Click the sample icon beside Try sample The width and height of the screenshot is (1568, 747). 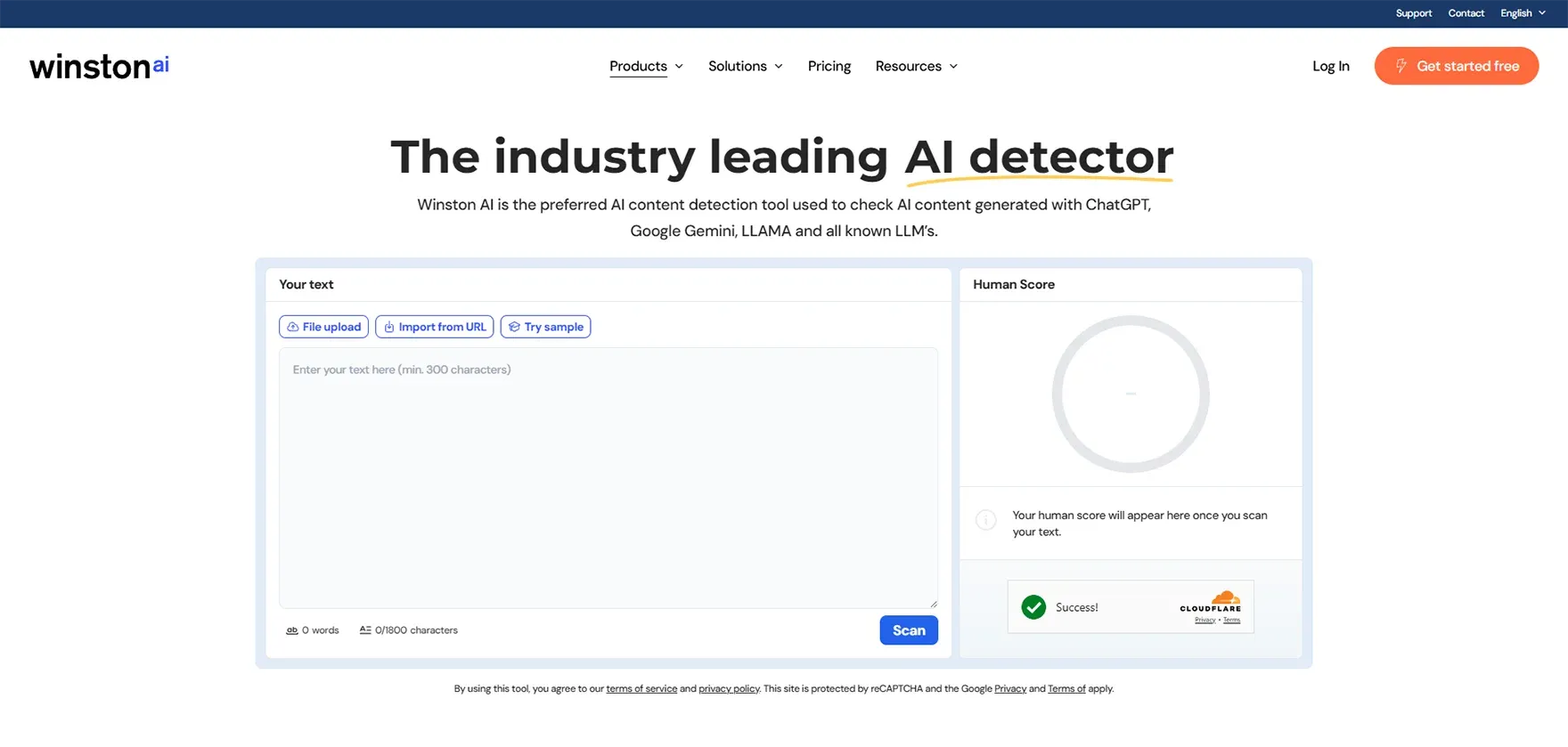(x=514, y=327)
